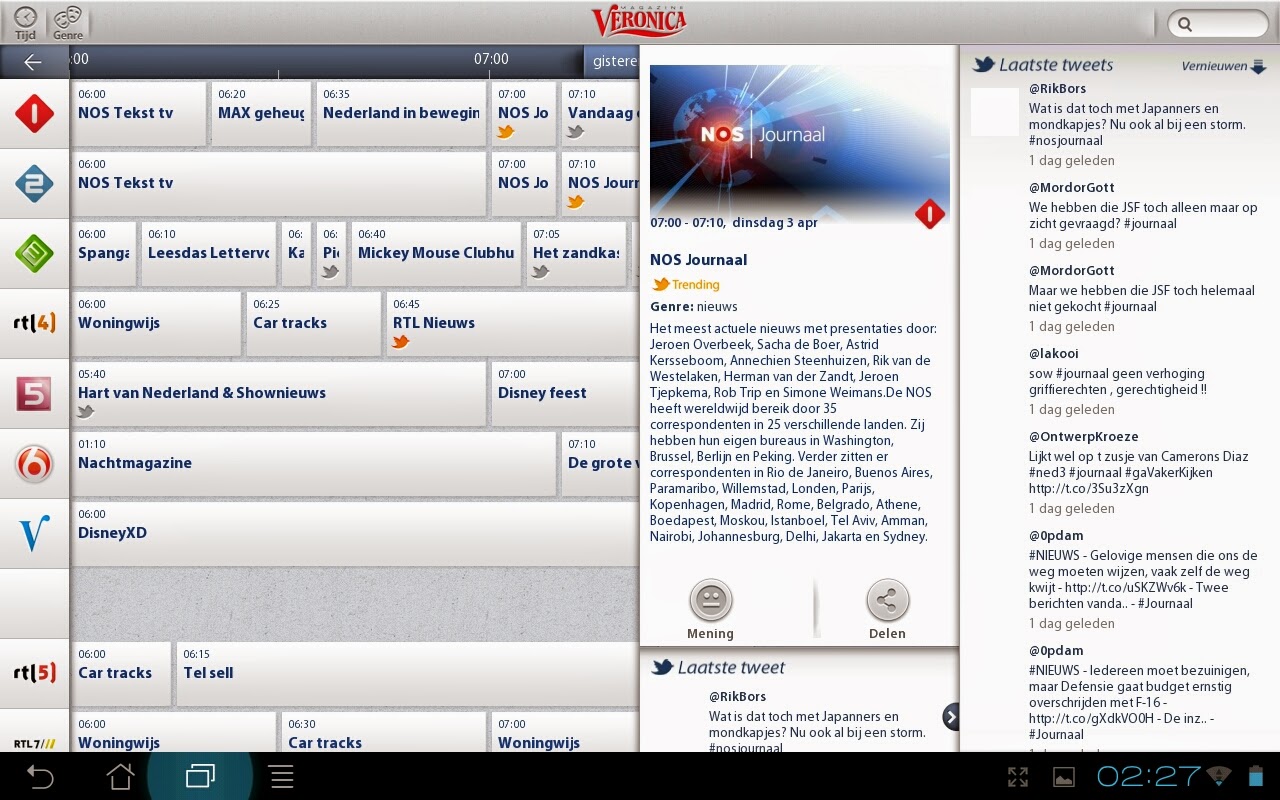Select the RTL 4 channel logo
Screen dimensions: 1280x800
coord(34,324)
